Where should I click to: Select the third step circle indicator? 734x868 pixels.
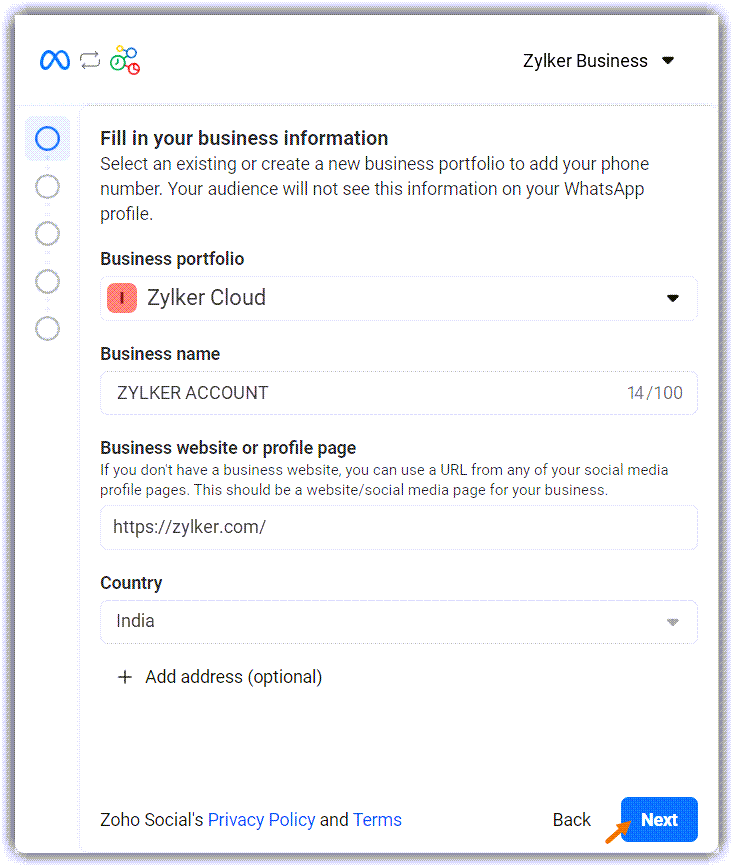click(x=47, y=233)
